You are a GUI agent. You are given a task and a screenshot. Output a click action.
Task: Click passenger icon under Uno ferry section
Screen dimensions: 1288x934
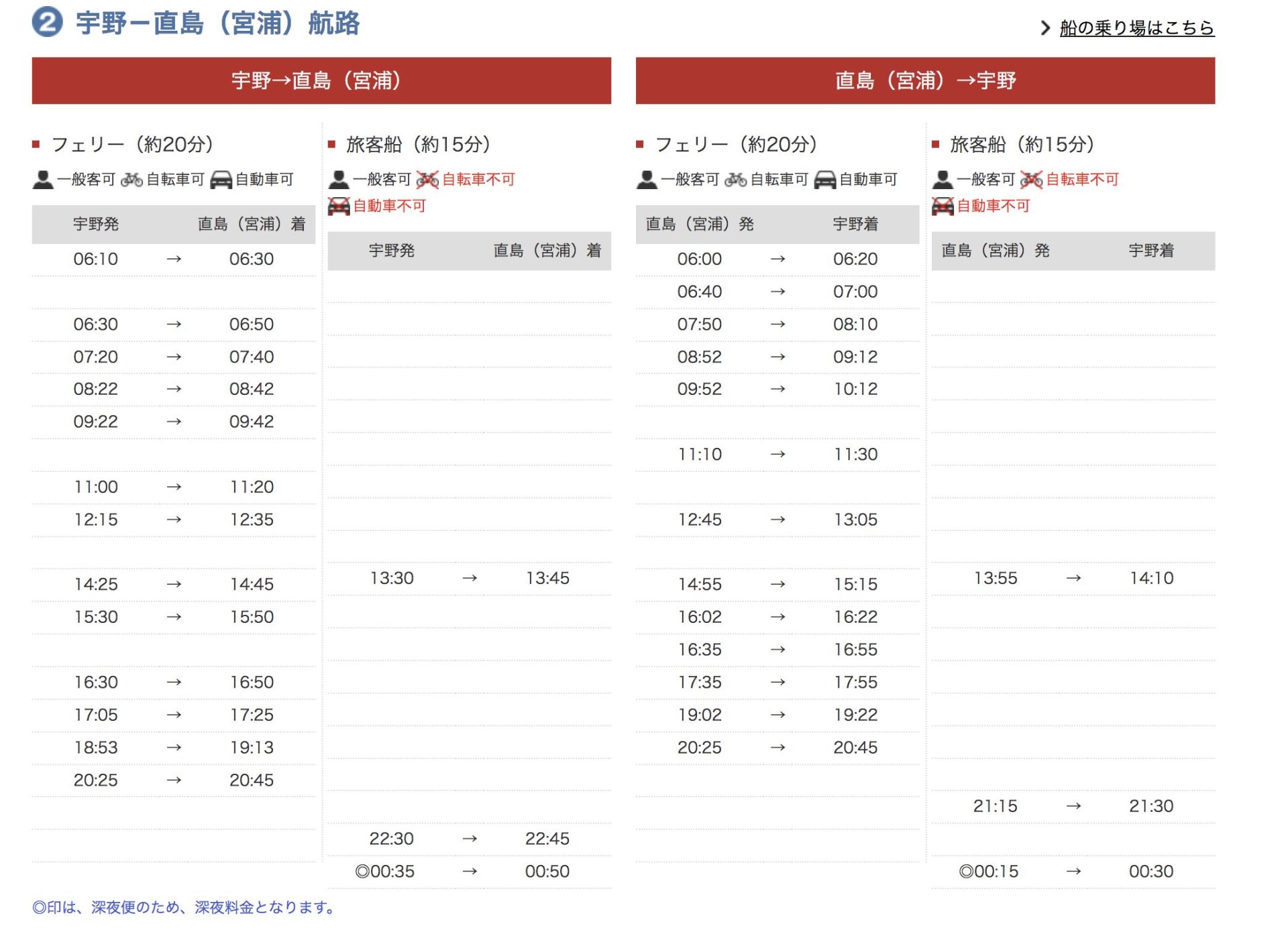(43, 180)
